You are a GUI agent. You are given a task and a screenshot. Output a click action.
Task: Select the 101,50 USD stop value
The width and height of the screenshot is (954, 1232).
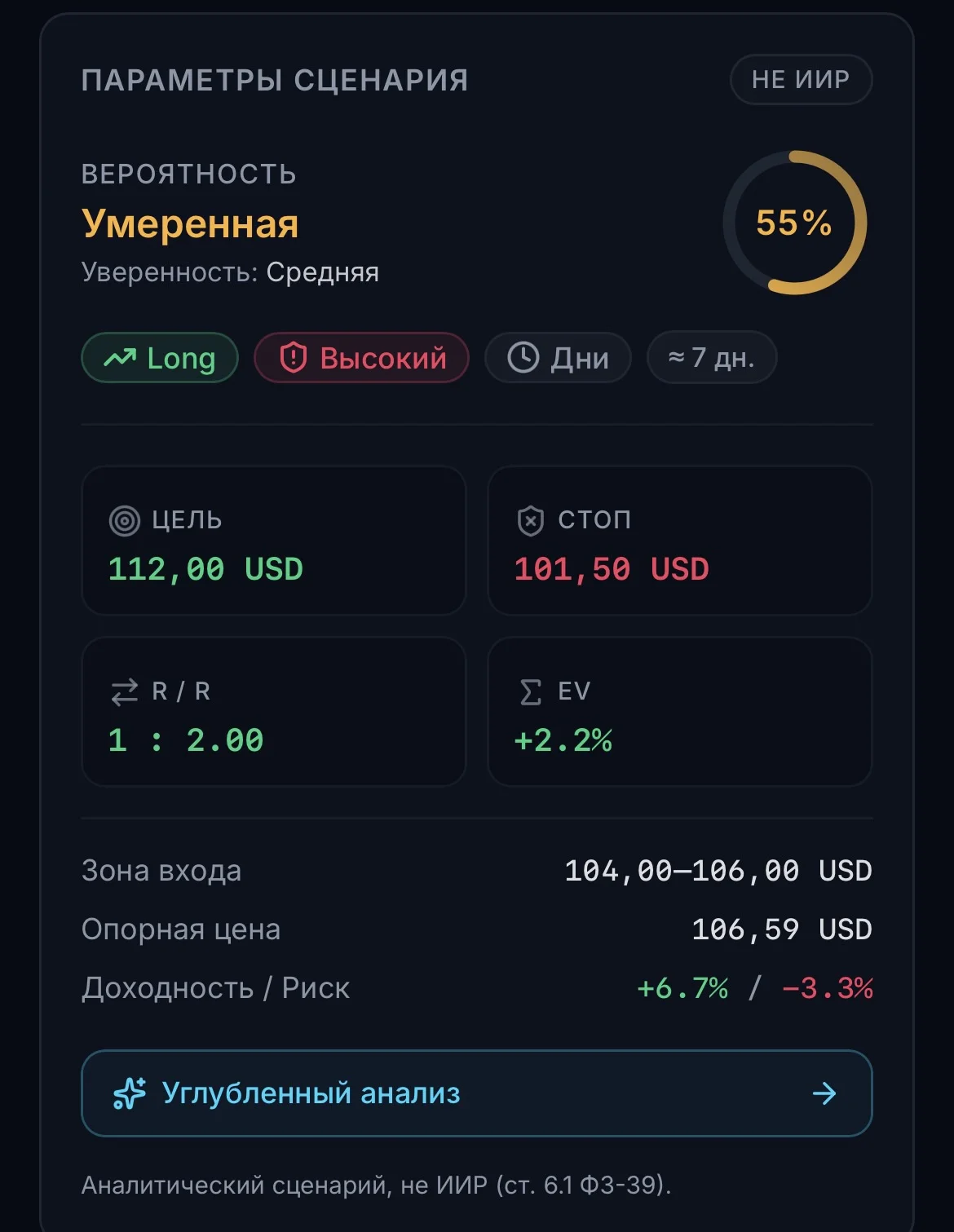coord(612,569)
